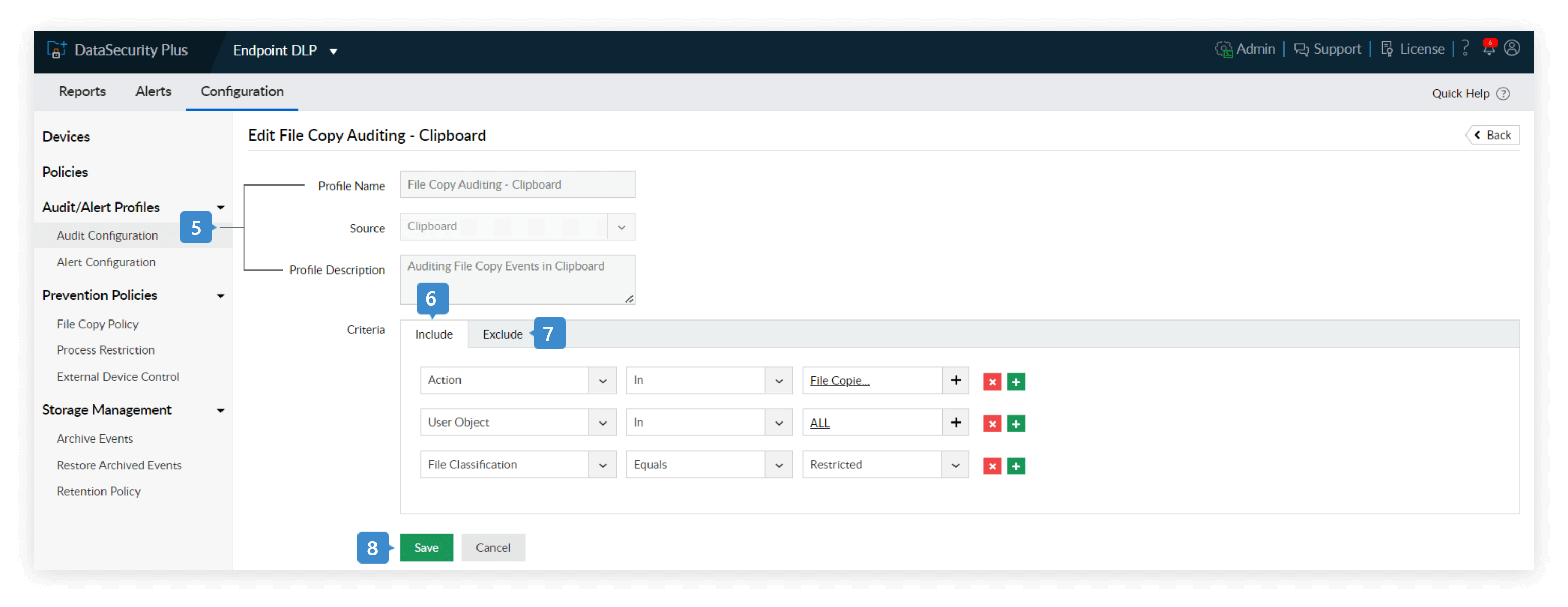Delete the Action criteria row

pos(992,382)
